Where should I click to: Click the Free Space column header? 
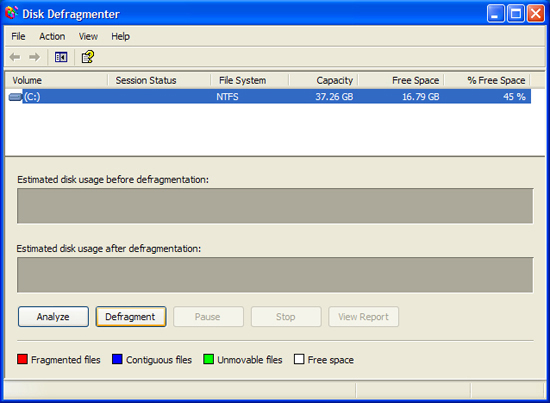(x=401, y=80)
